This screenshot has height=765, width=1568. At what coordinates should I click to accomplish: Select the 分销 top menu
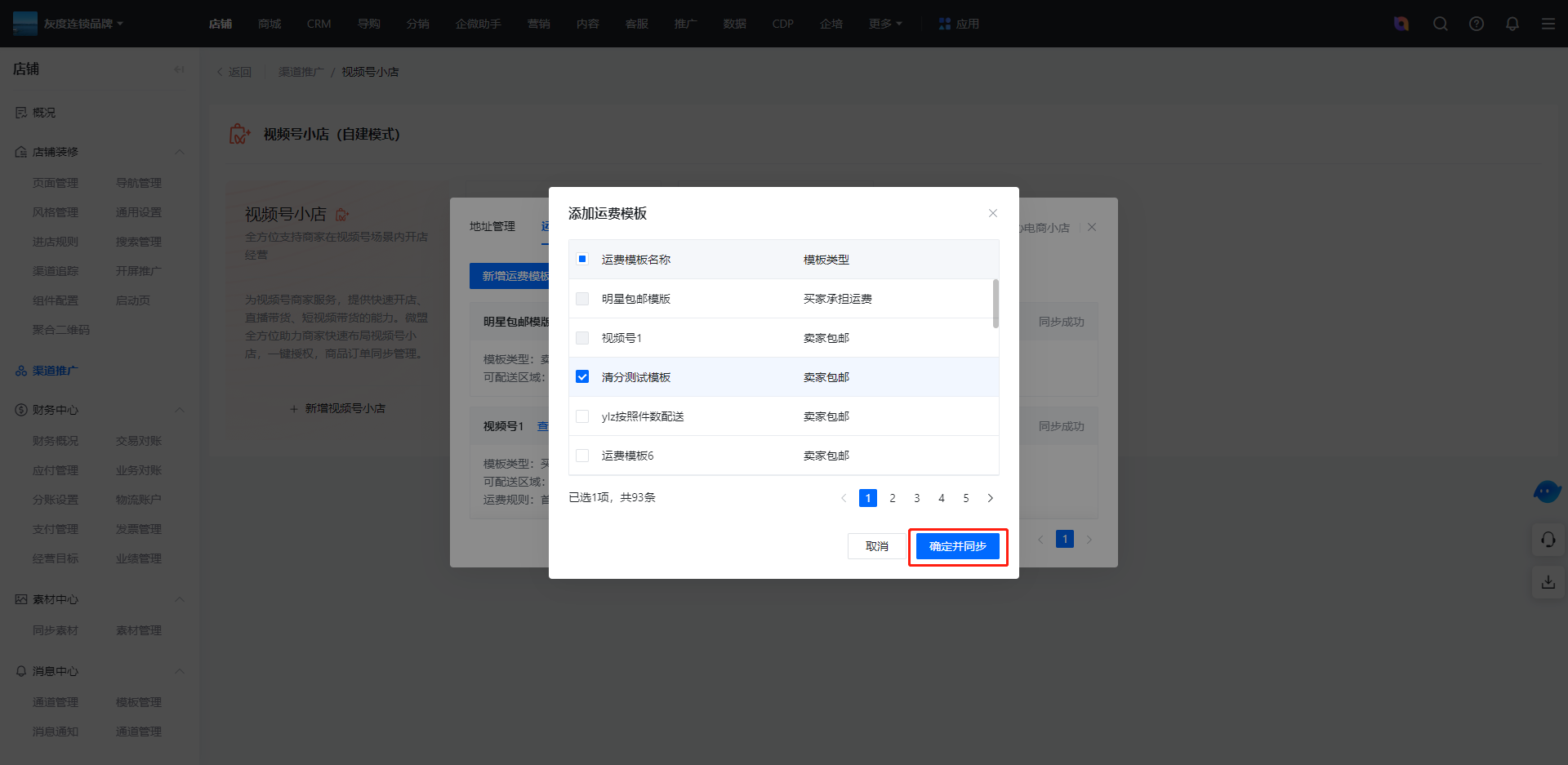coord(418,24)
